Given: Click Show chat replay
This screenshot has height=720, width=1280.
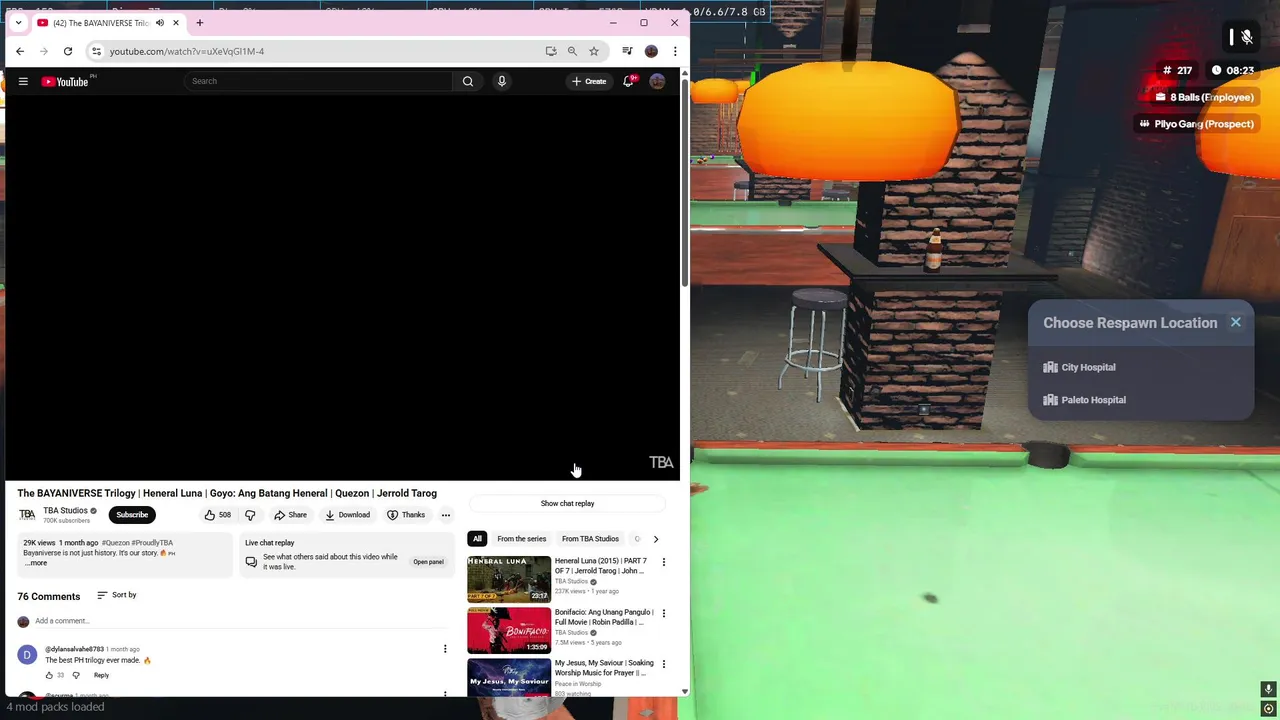Looking at the screenshot, I should [x=567, y=503].
